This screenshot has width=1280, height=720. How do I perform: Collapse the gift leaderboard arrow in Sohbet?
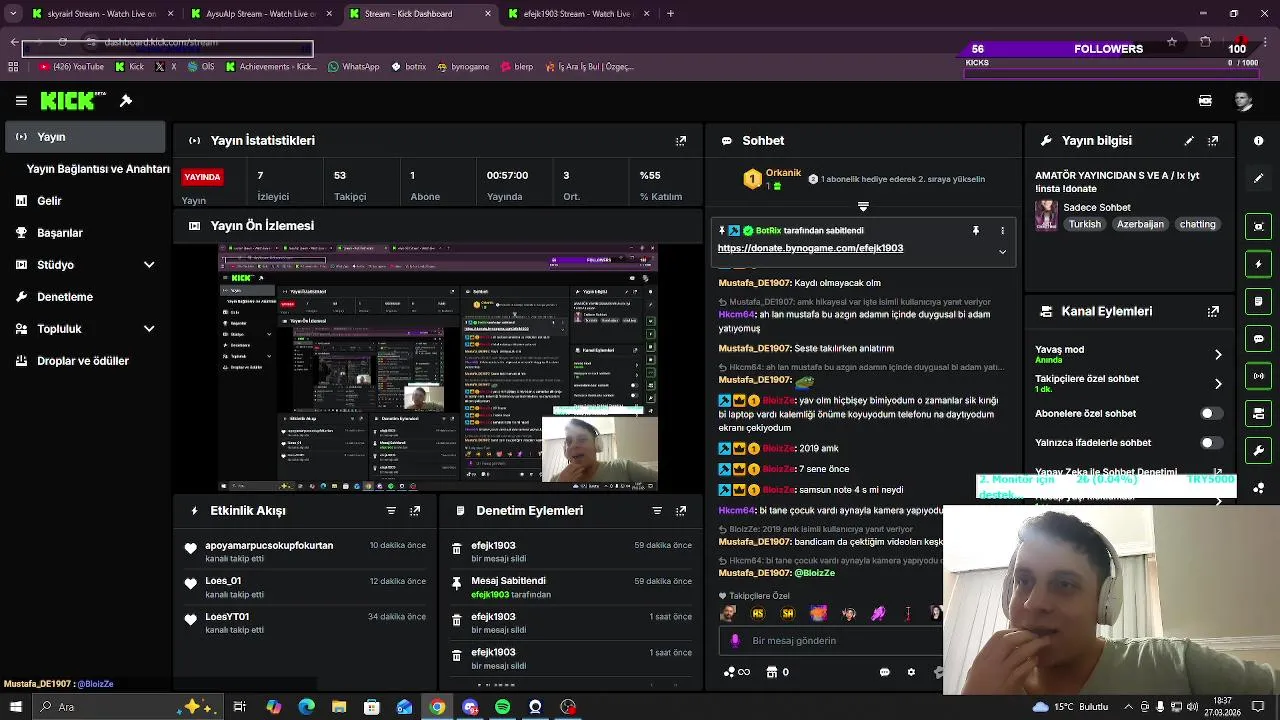click(x=863, y=207)
